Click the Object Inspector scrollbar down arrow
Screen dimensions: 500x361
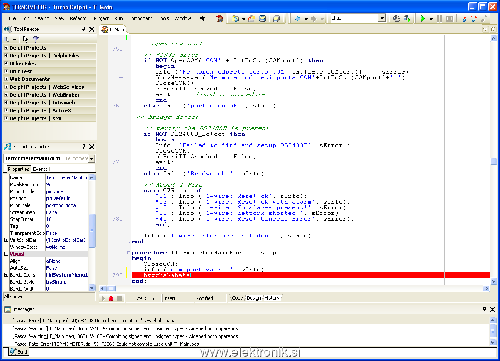coord(92,288)
